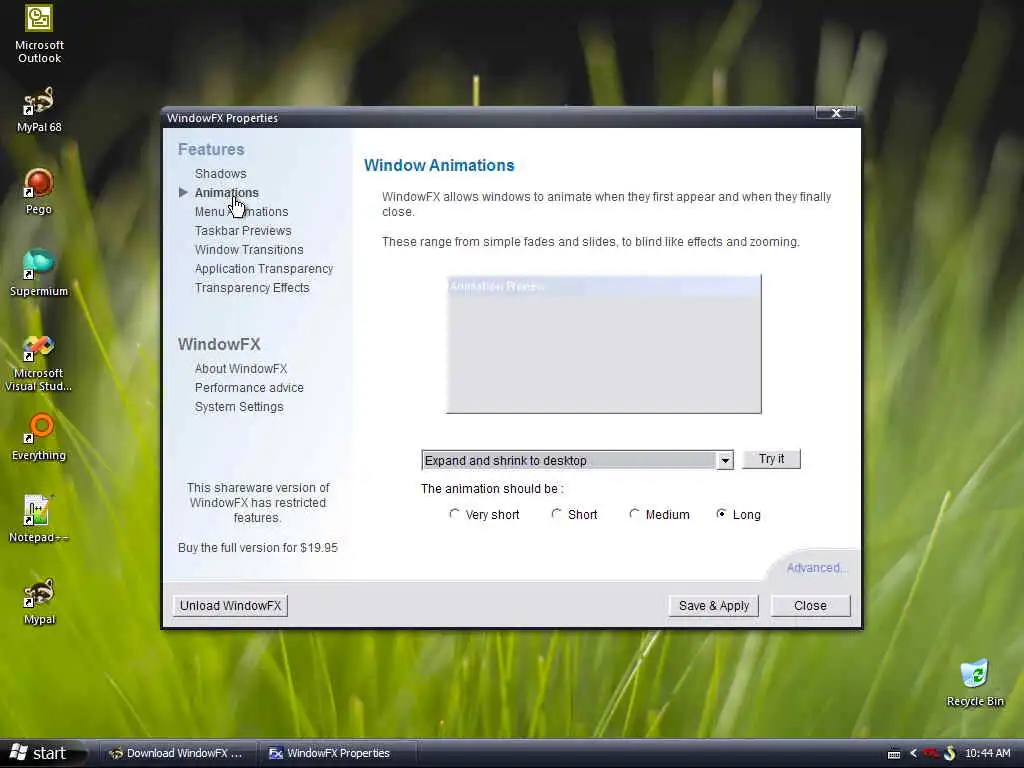Click the yellow S-shaped tray icon

pos(950,754)
